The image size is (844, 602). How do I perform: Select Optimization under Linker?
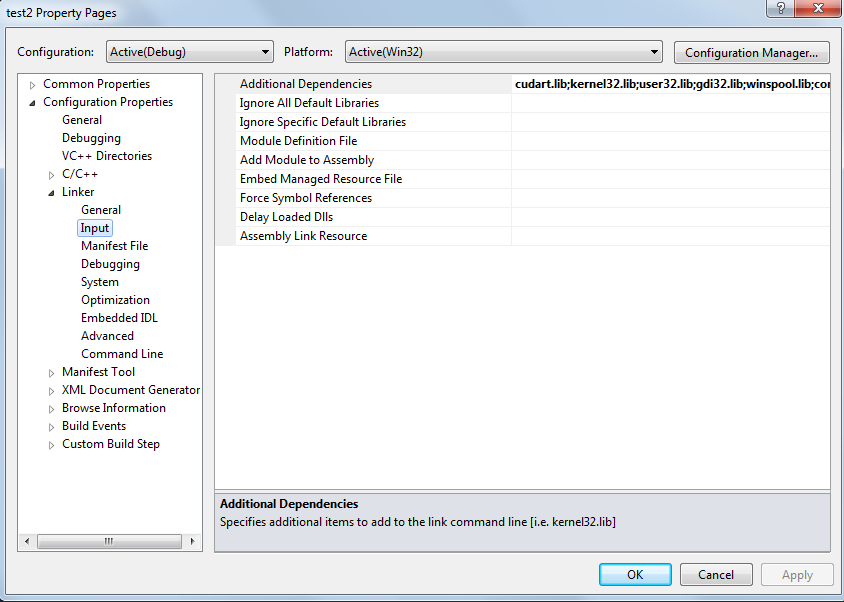(x=115, y=300)
